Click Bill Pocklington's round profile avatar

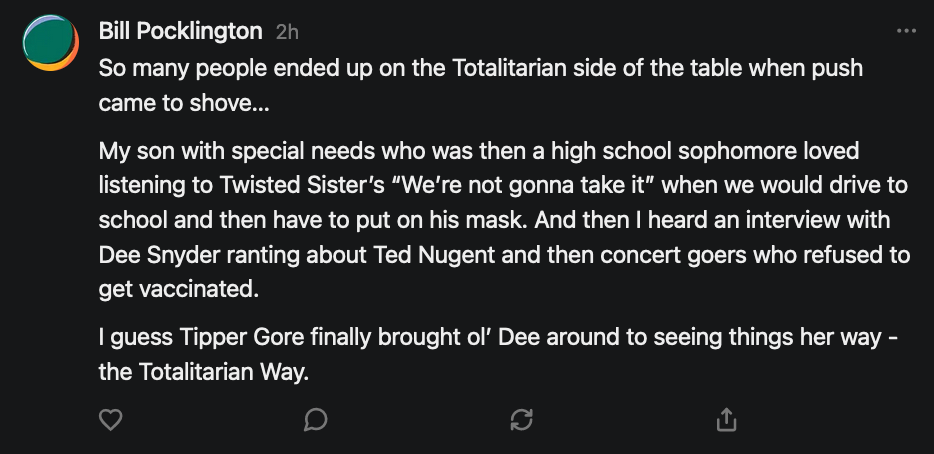pyautogui.click(x=50, y=43)
